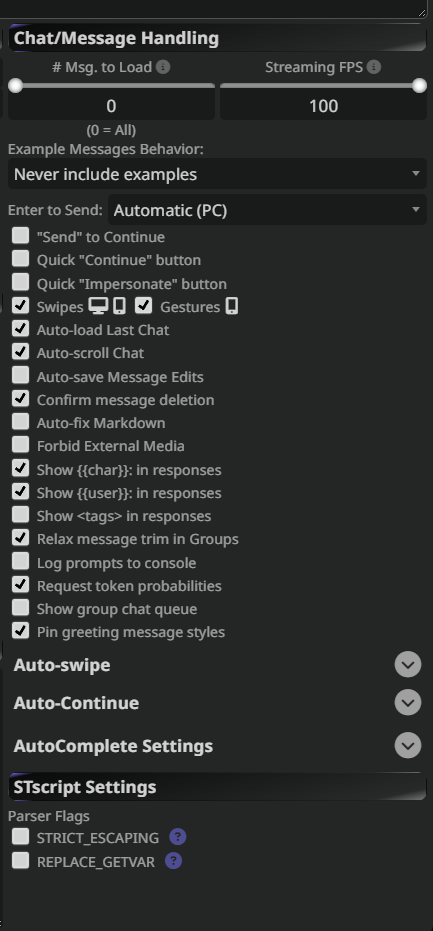Open Example Messages Behavior dropdown

[x=217, y=175]
